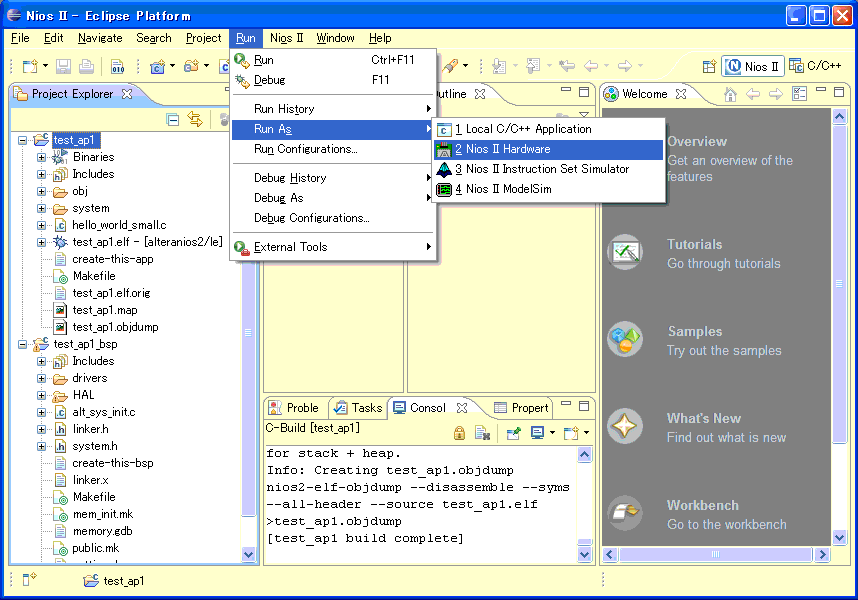Collapse All in Project Explorer

pos(173,119)
